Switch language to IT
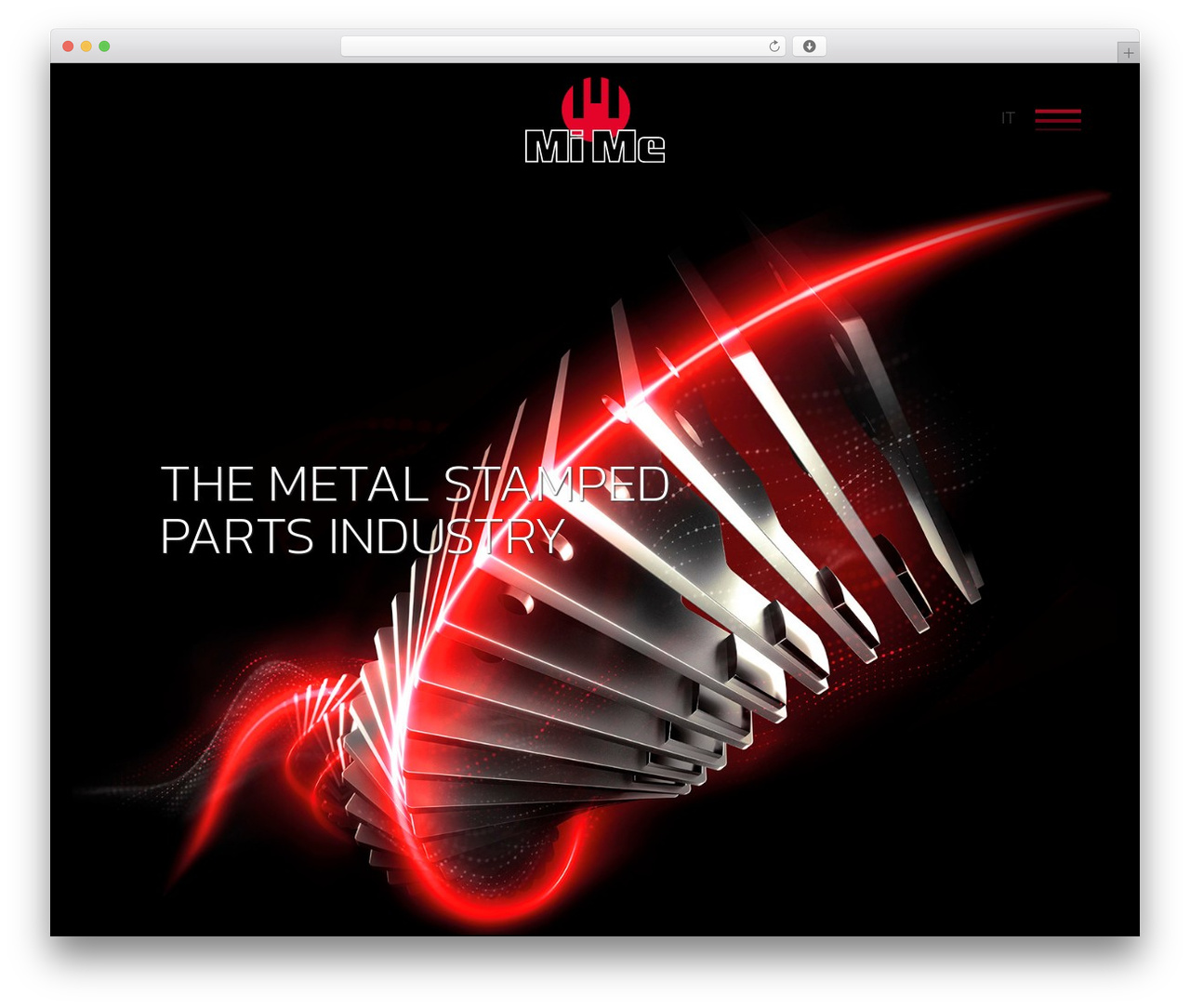This screenshot has width=1190, height=1008. pos(1008,118)
